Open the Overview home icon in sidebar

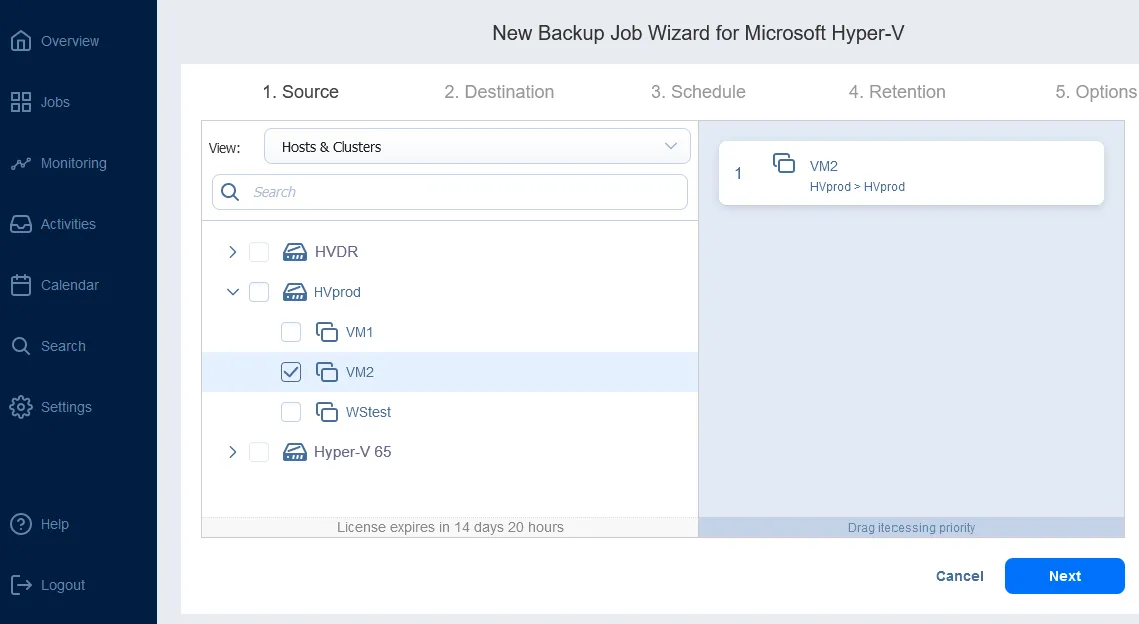coord(21,41)
